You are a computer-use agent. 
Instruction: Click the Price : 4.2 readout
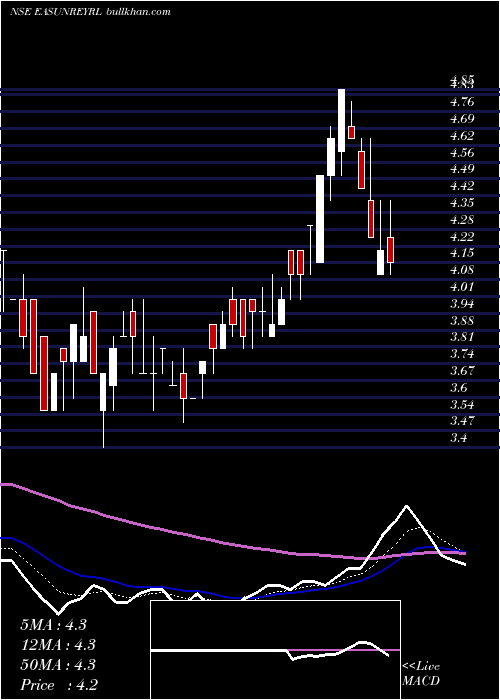pos(59,685)
